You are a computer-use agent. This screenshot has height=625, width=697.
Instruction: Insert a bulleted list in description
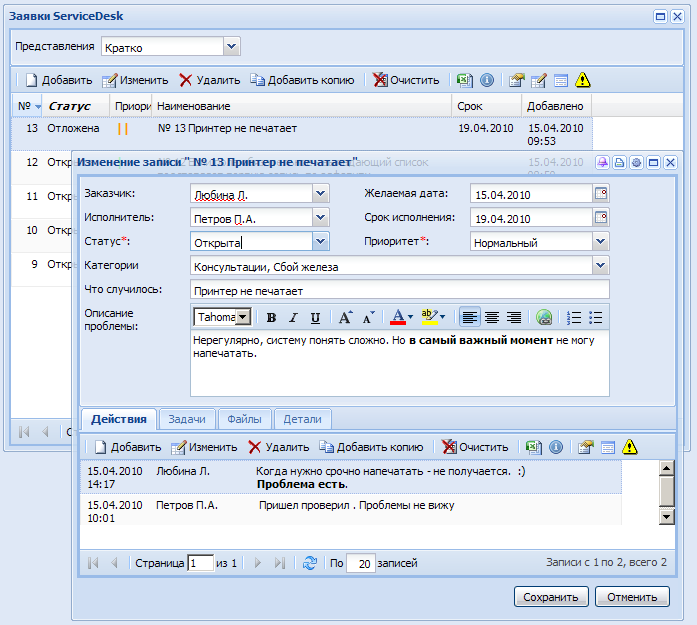coord(596,318)
